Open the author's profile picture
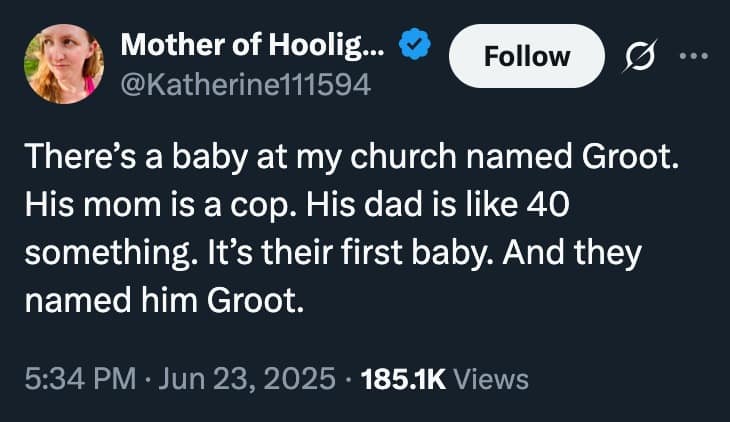This screenshot has width=730, height=422. pyautogui.click(x=61, y=63)
